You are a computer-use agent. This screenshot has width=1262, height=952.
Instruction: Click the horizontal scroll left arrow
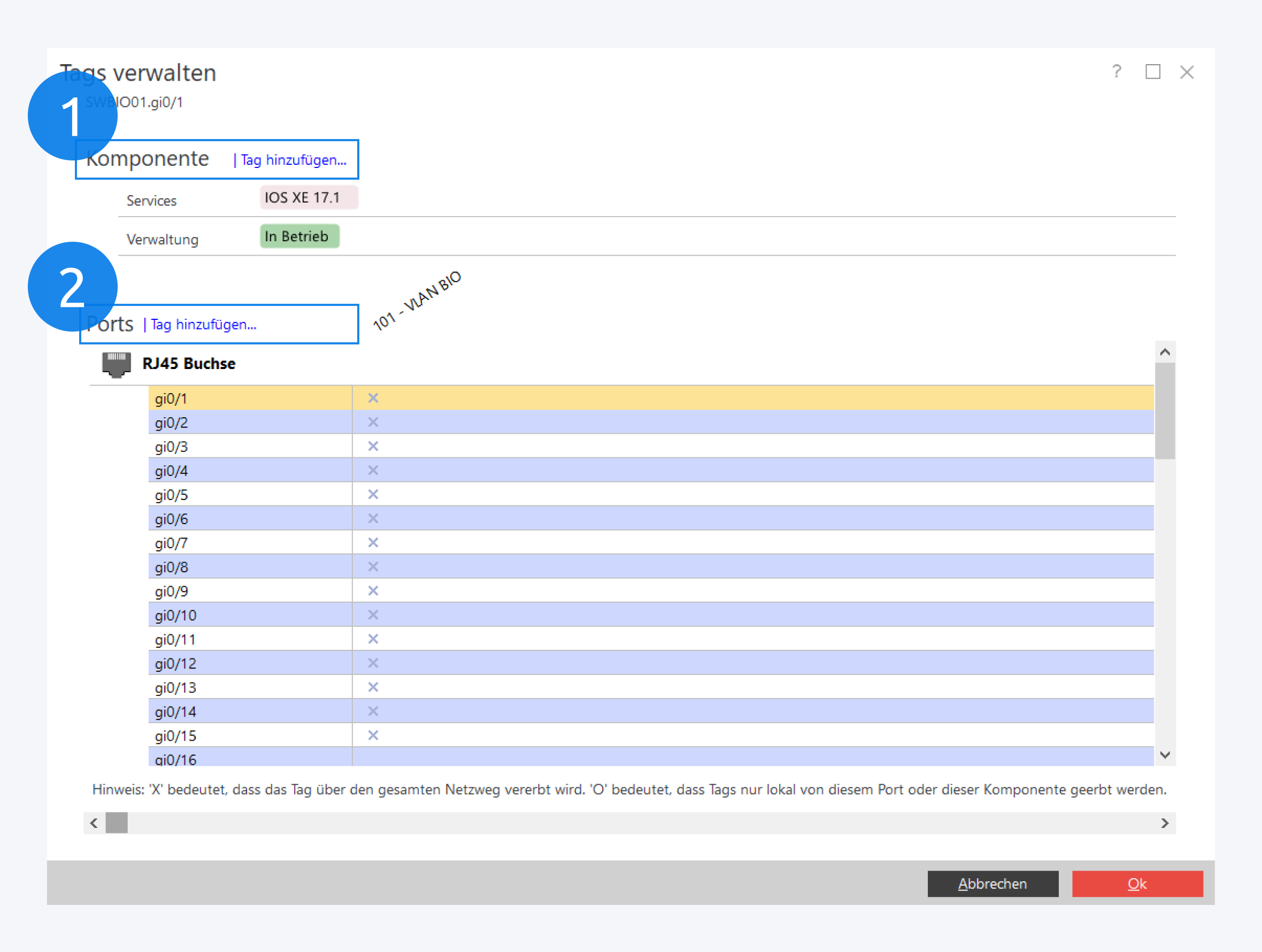coord(94,823)
